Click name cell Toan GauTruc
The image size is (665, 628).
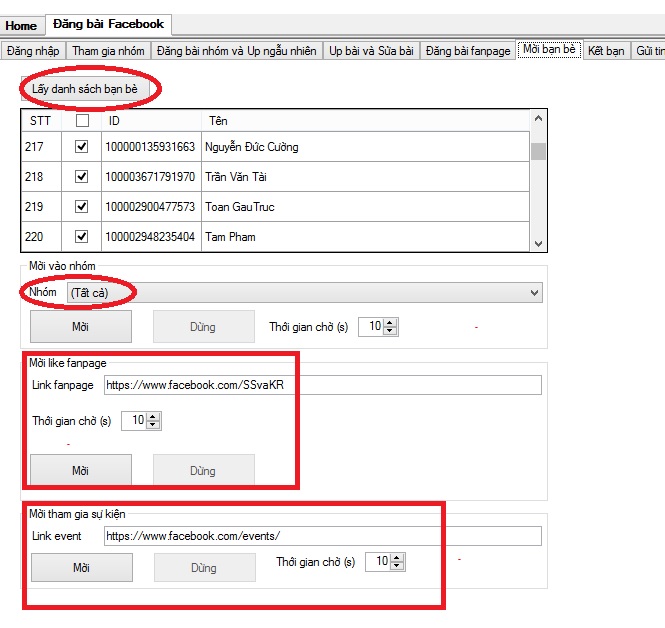click(x=365, y=207)
